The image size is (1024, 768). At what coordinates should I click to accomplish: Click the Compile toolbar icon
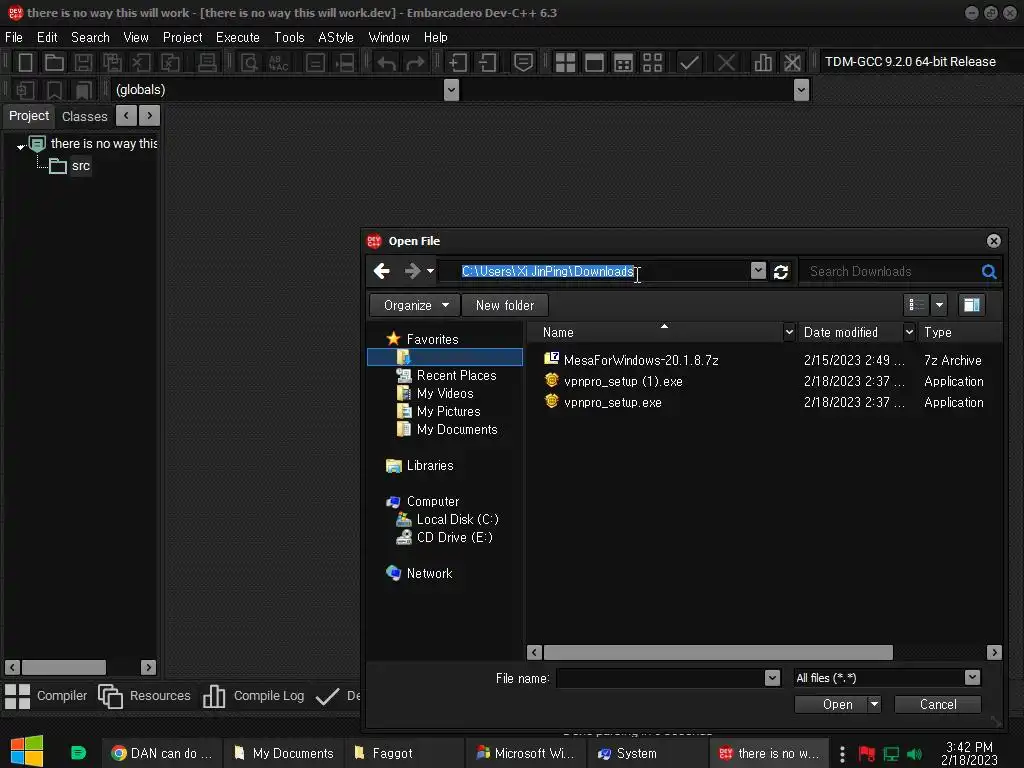[x=565, y=63]
